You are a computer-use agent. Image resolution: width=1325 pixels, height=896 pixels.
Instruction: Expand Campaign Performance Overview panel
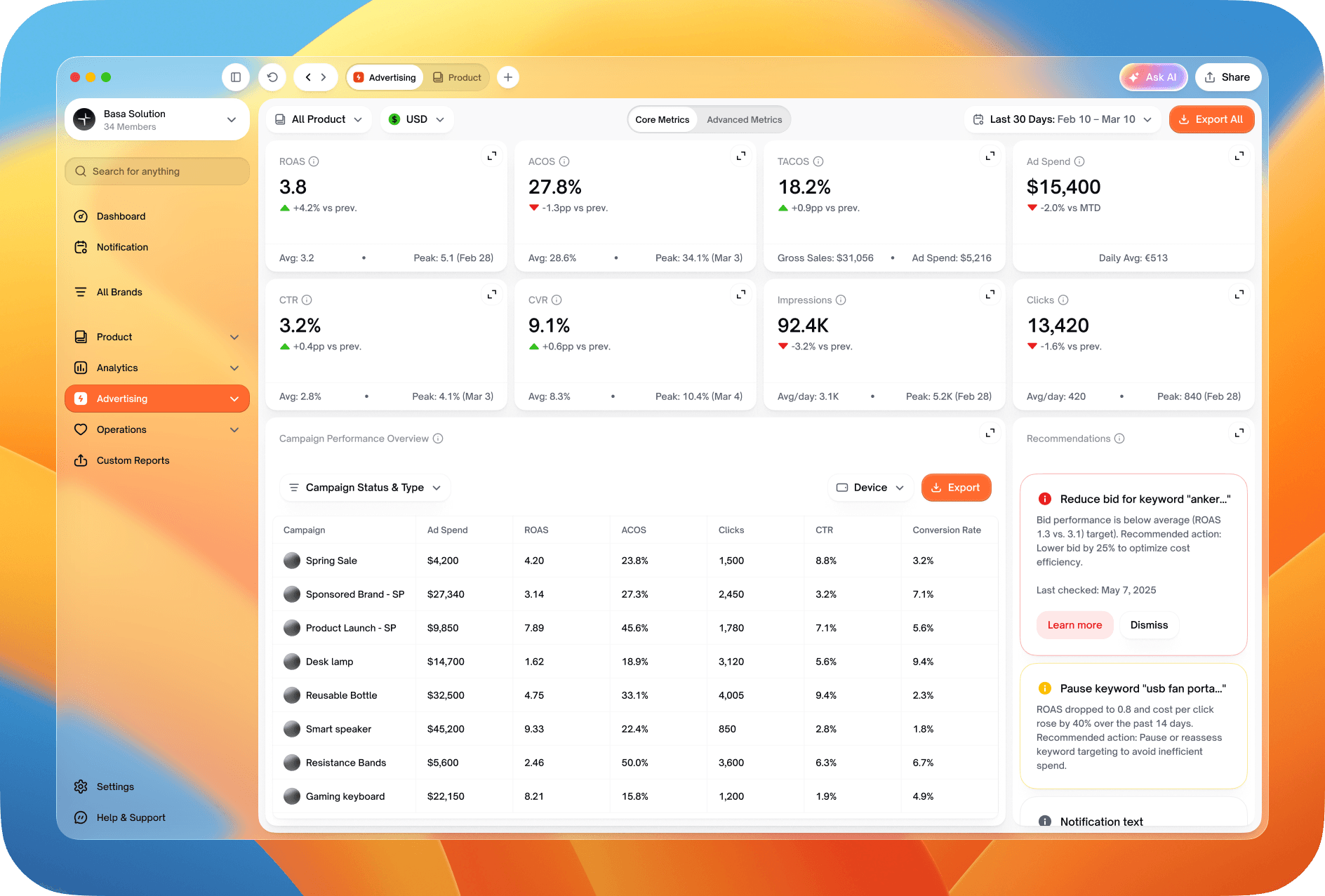pyautogui.click(x=990, y=433)
